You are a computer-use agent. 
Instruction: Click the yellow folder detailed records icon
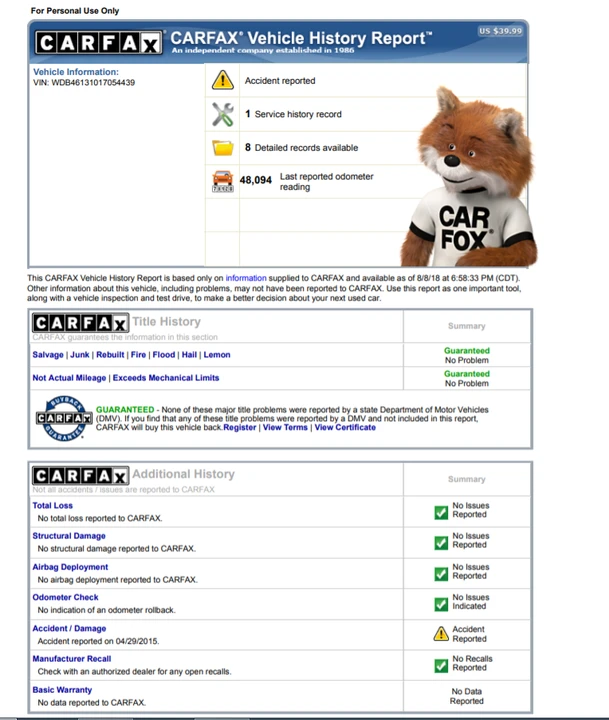coord(223,147)
